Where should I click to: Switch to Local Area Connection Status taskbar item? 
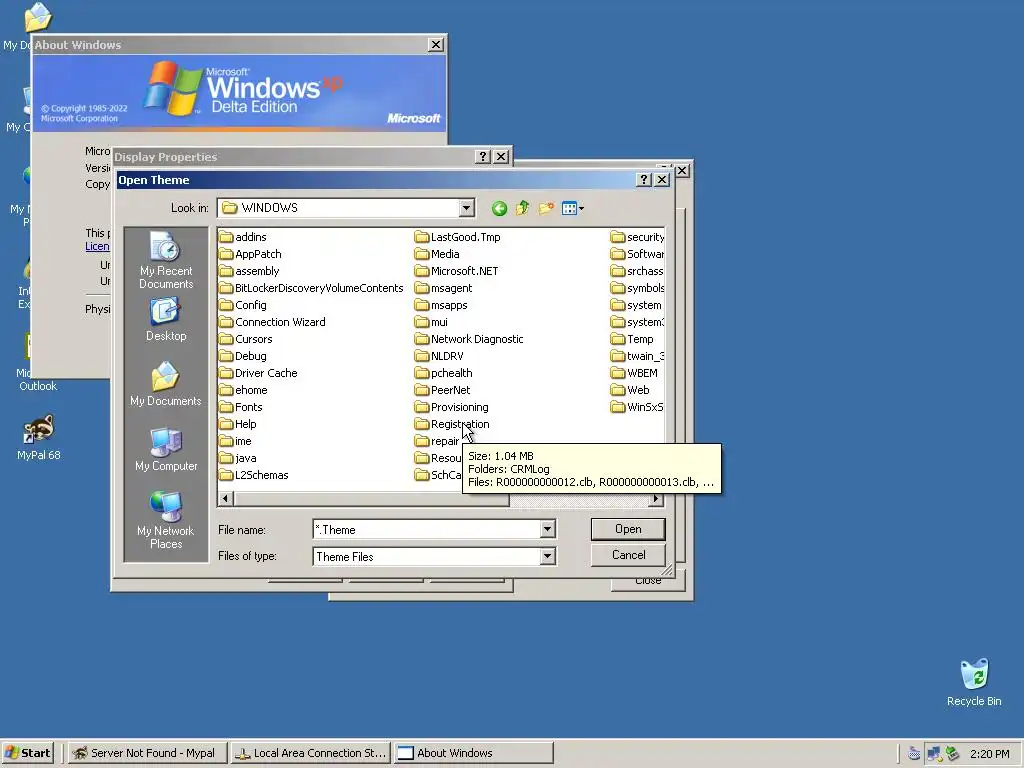click(311, 753)
